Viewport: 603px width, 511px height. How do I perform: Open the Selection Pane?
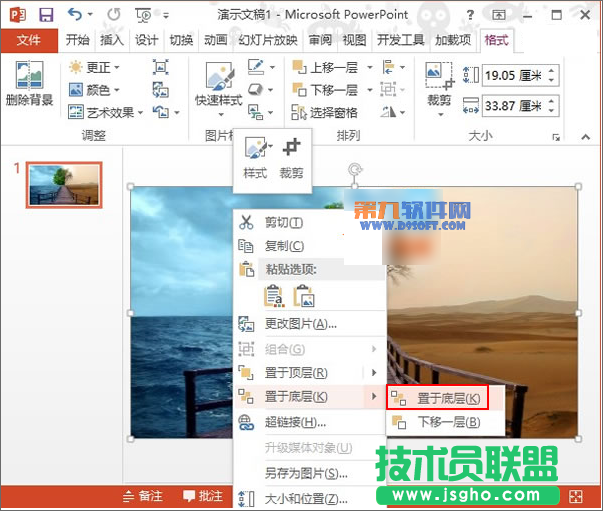[324, 112]
